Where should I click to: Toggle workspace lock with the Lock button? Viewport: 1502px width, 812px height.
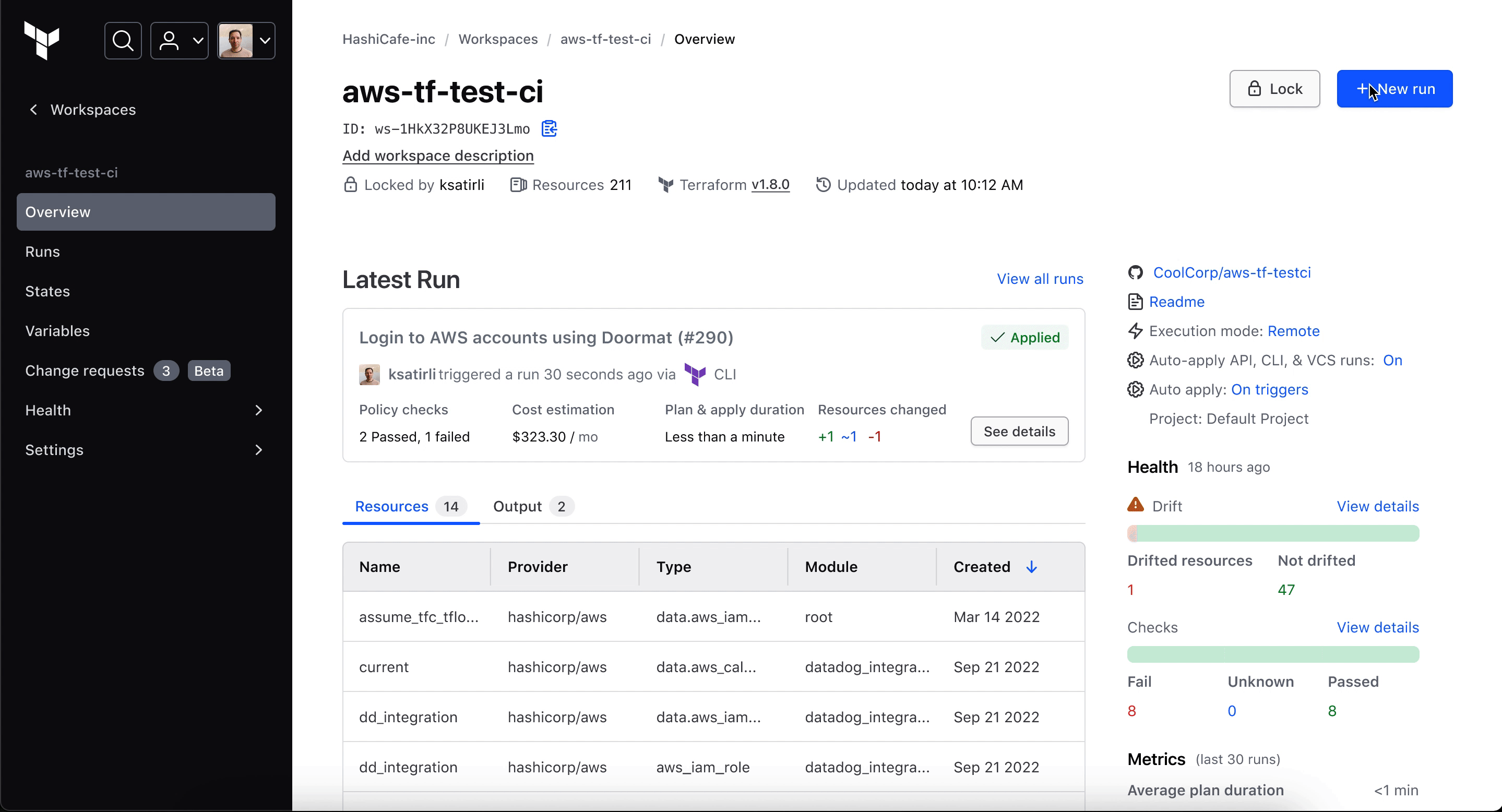[x=1274, y=89]
